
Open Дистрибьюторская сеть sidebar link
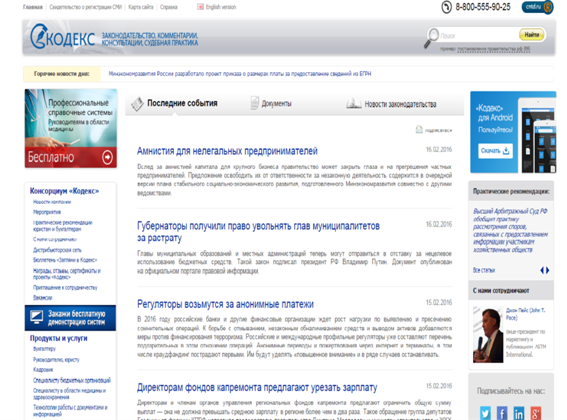[57, 250]
